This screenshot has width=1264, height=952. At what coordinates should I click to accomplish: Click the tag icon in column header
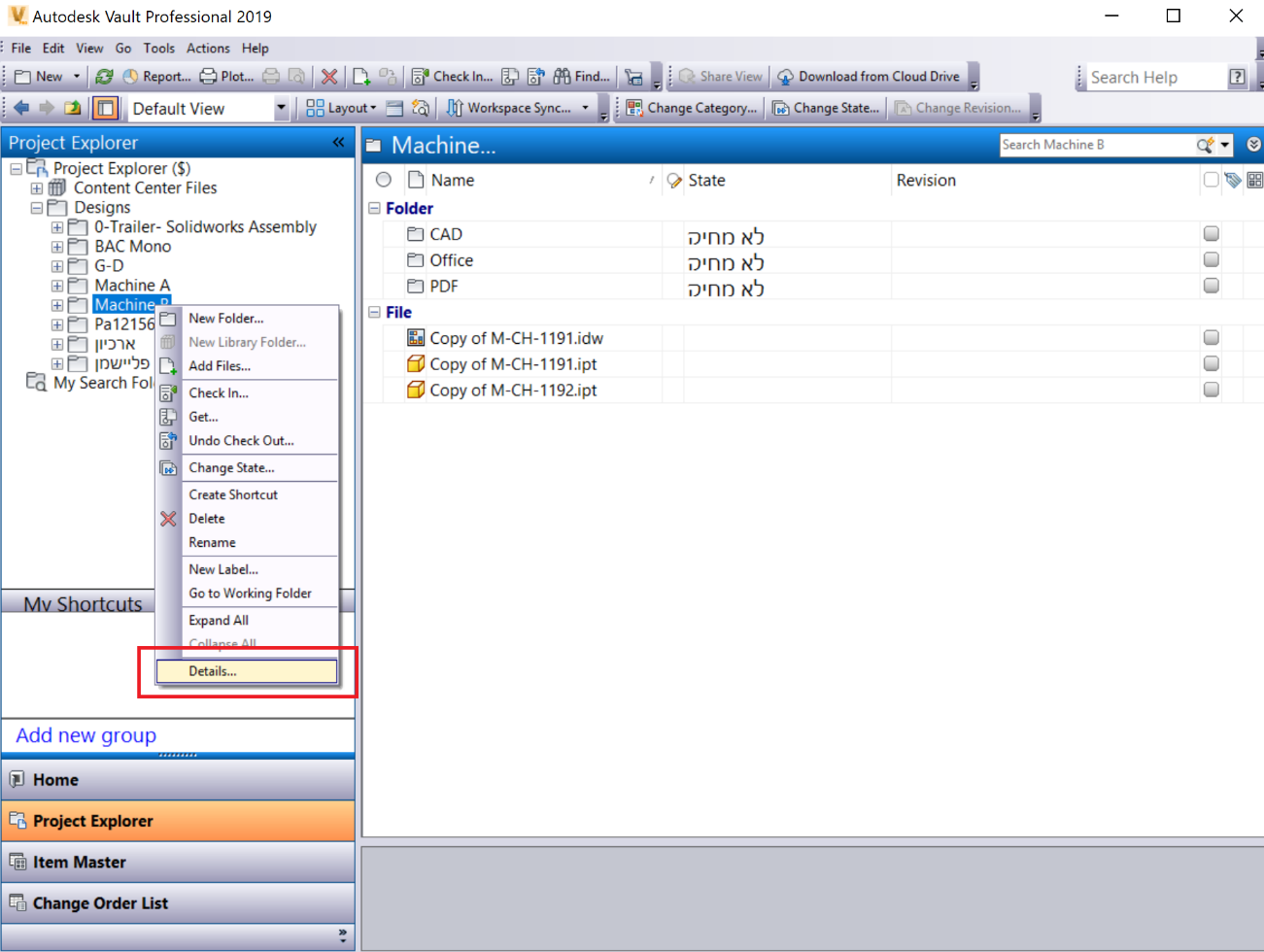1233,180
